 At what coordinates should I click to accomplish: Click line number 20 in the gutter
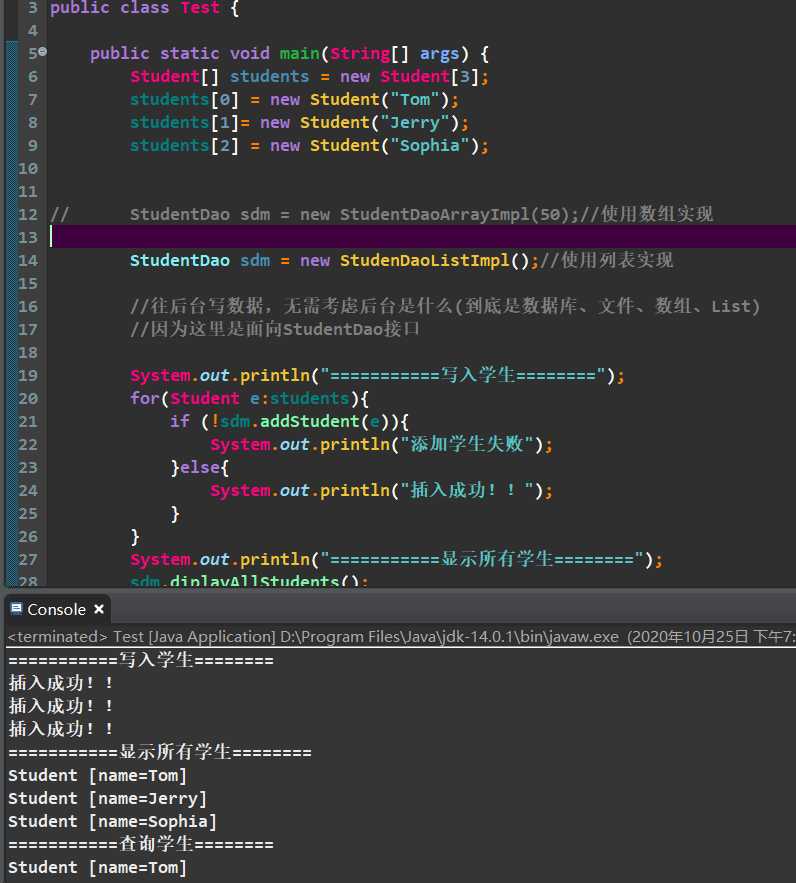(28, 398)
